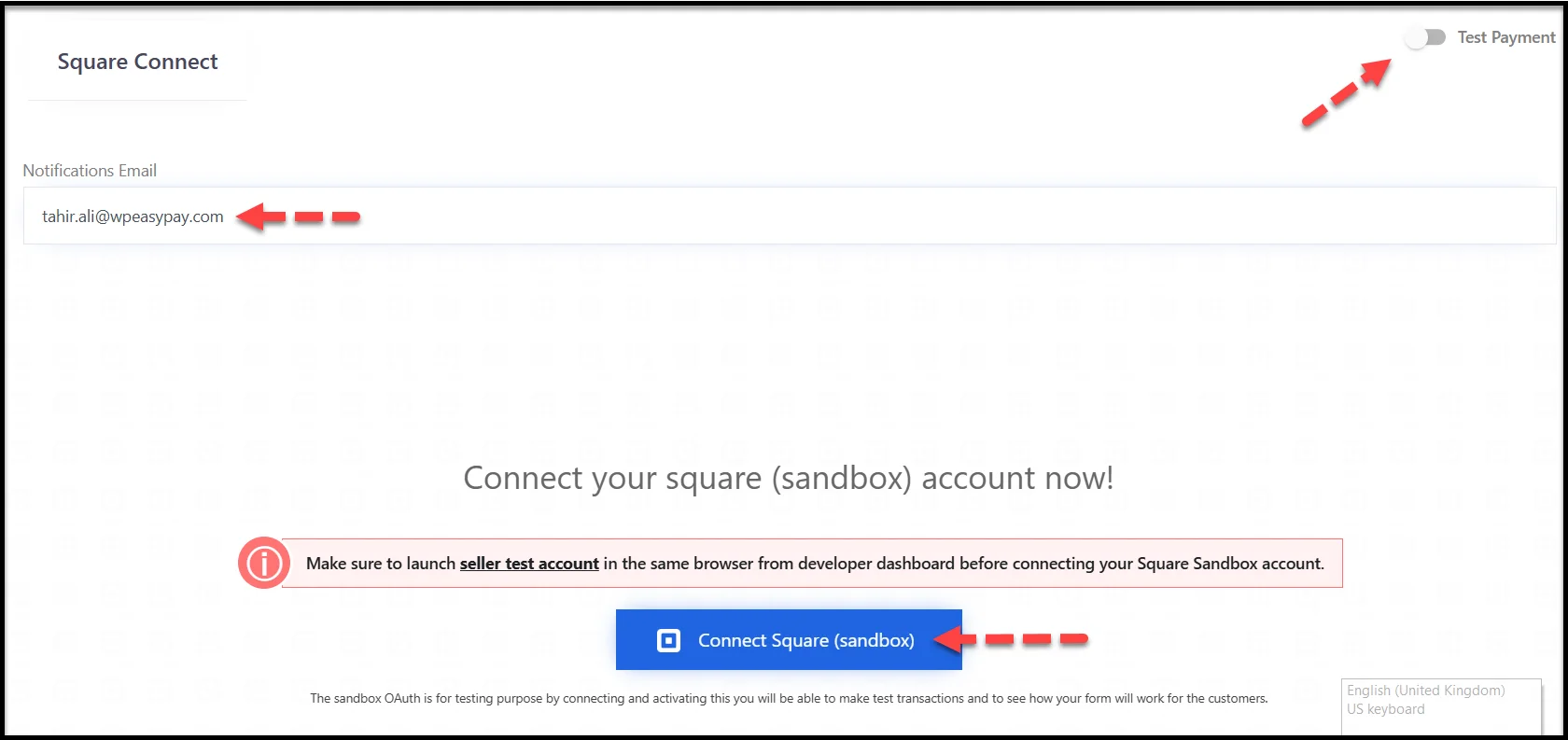The image size is (1568, 740).
Task: Click the Square Connect heading
Action: [x=137, y=62]
